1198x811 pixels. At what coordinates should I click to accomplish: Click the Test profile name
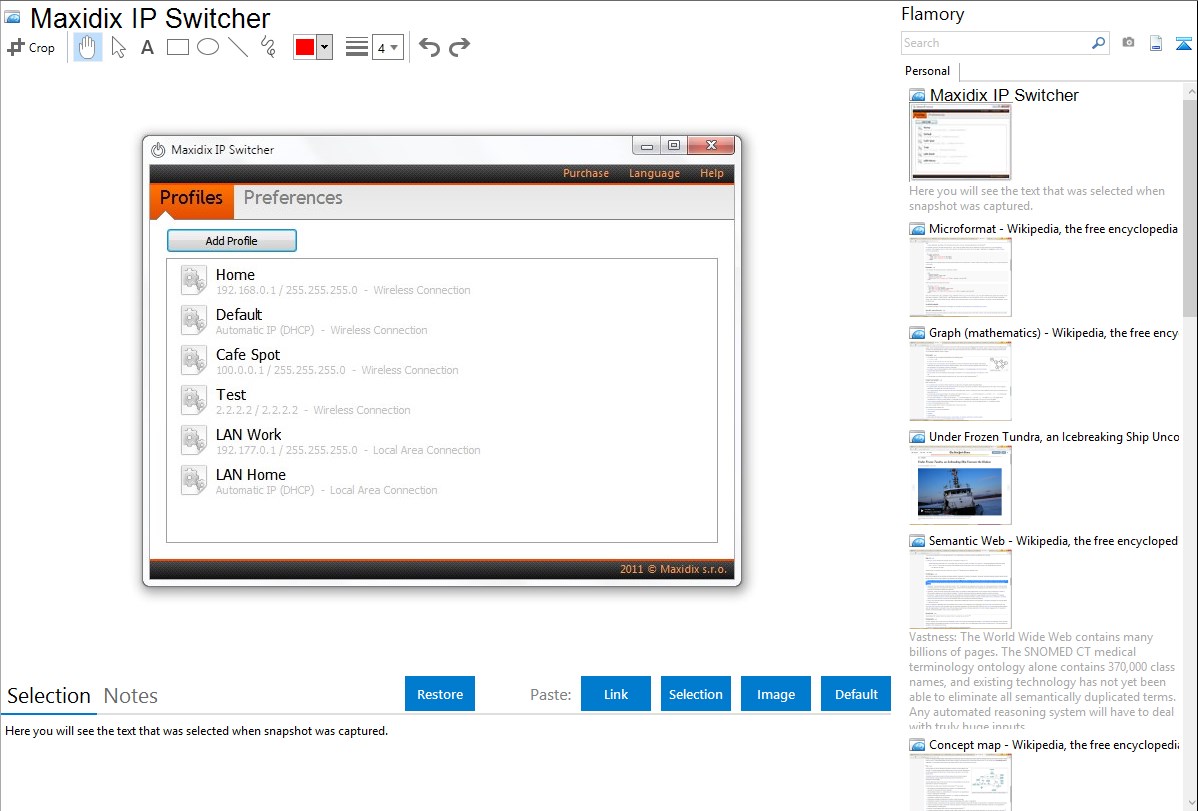click(231, 395)
